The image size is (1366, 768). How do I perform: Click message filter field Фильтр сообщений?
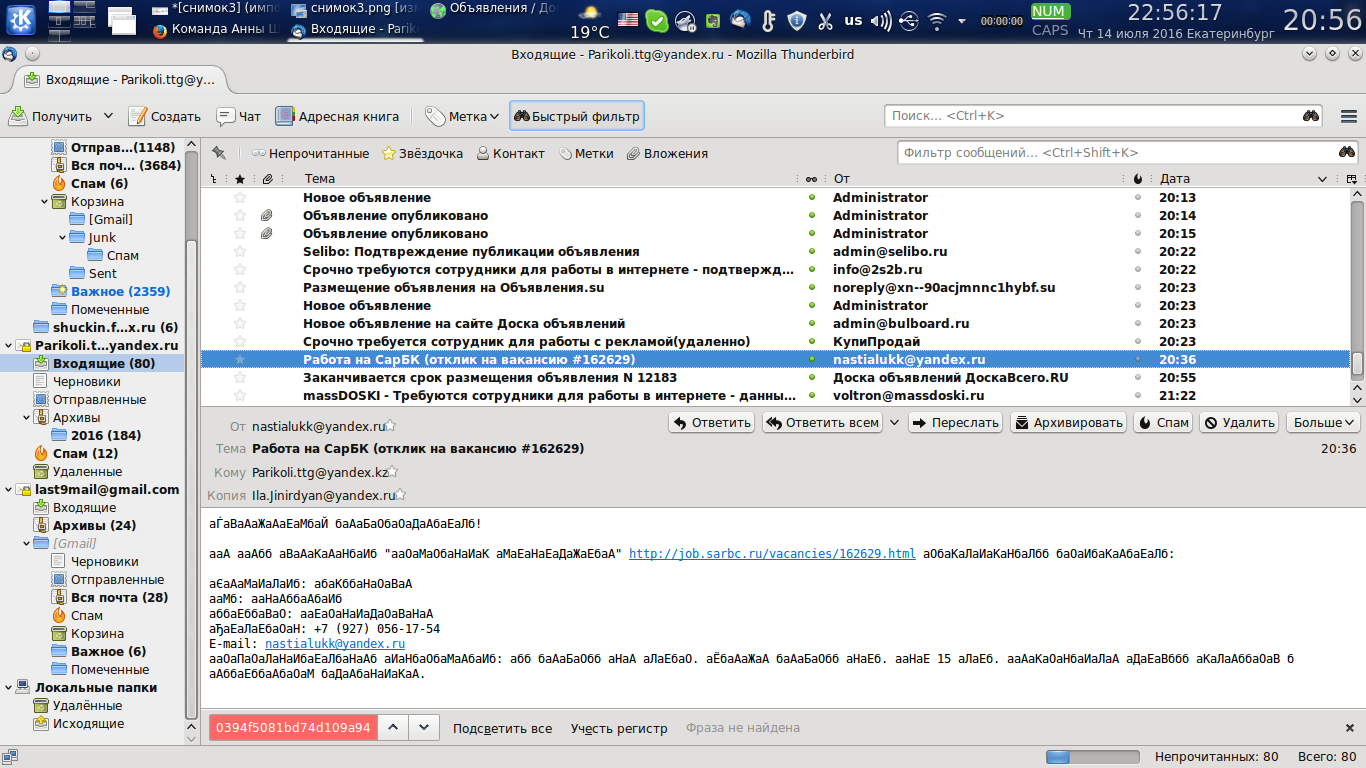(1128, 153)
